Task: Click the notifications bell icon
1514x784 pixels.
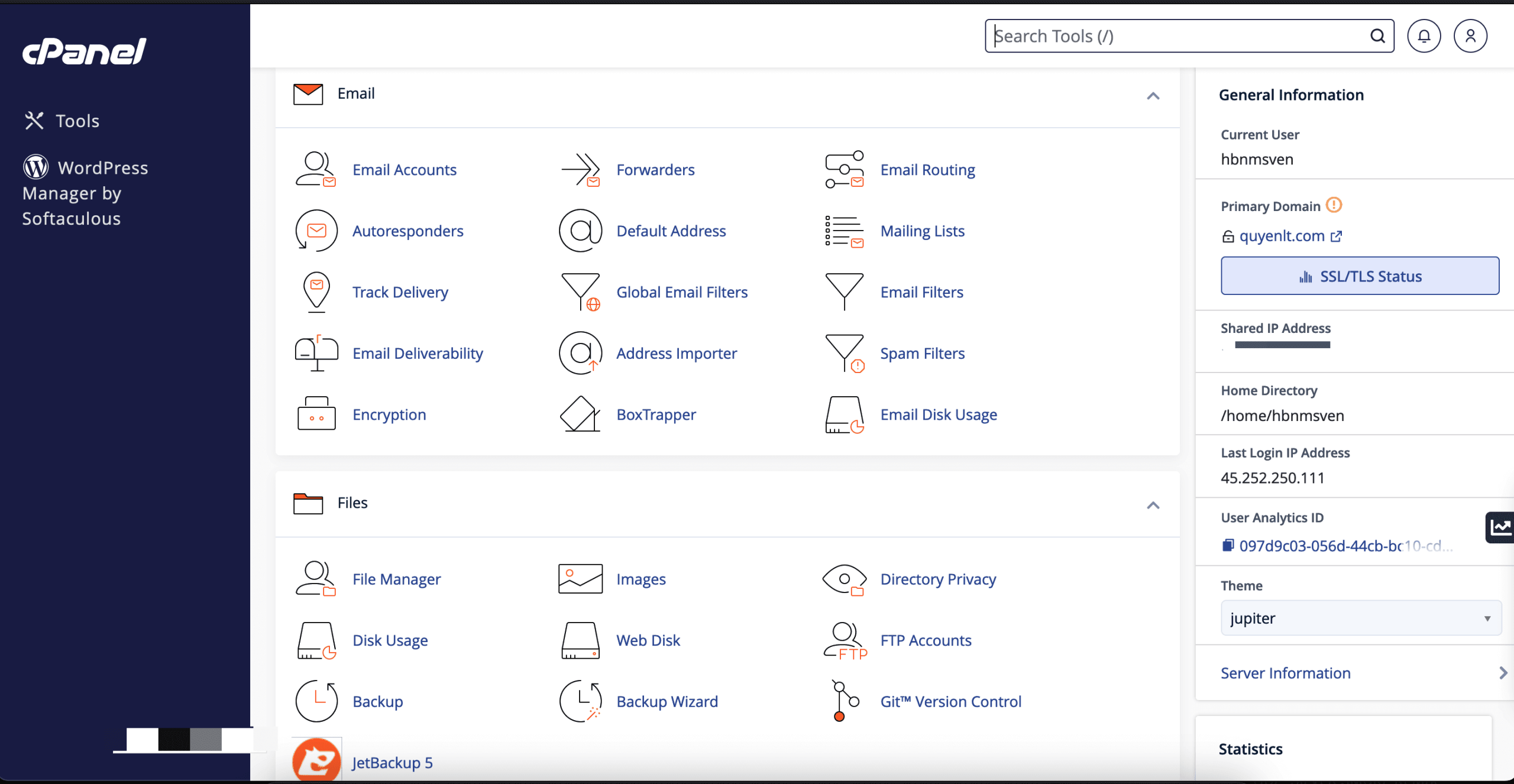Action: click(x=1424, y=36)
